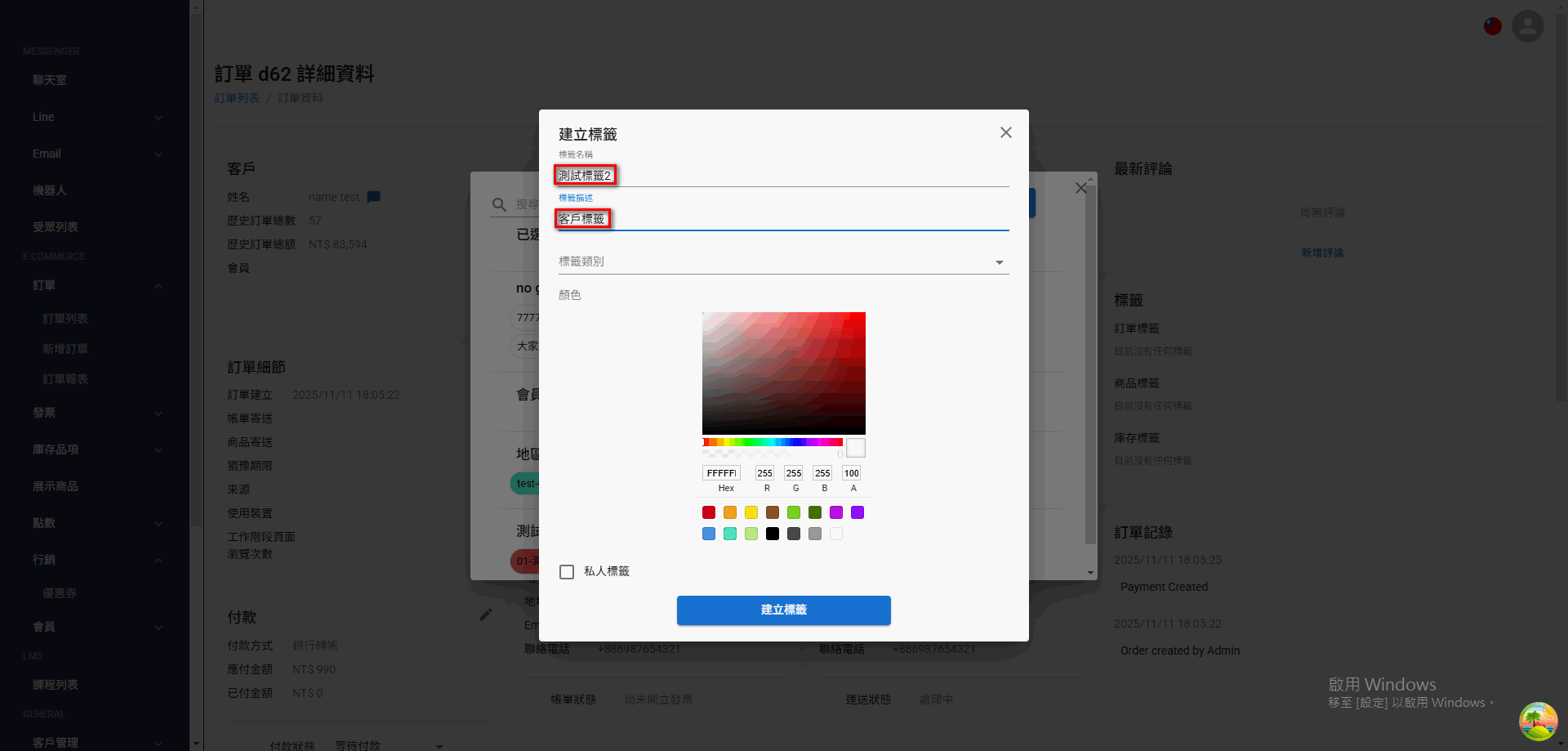Viewport: 1568px width, 751px height.
Task: Close the tag selection dialog behind
Action: 1080,188
